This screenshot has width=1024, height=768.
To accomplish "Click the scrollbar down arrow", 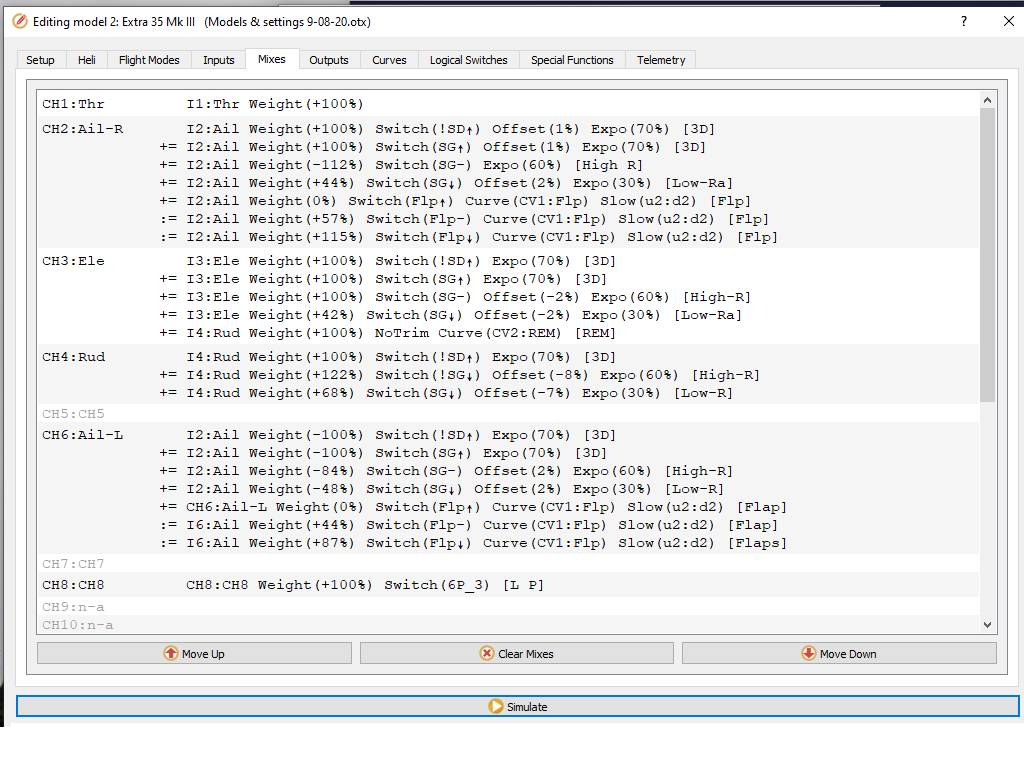I will [x=988, y=623].
